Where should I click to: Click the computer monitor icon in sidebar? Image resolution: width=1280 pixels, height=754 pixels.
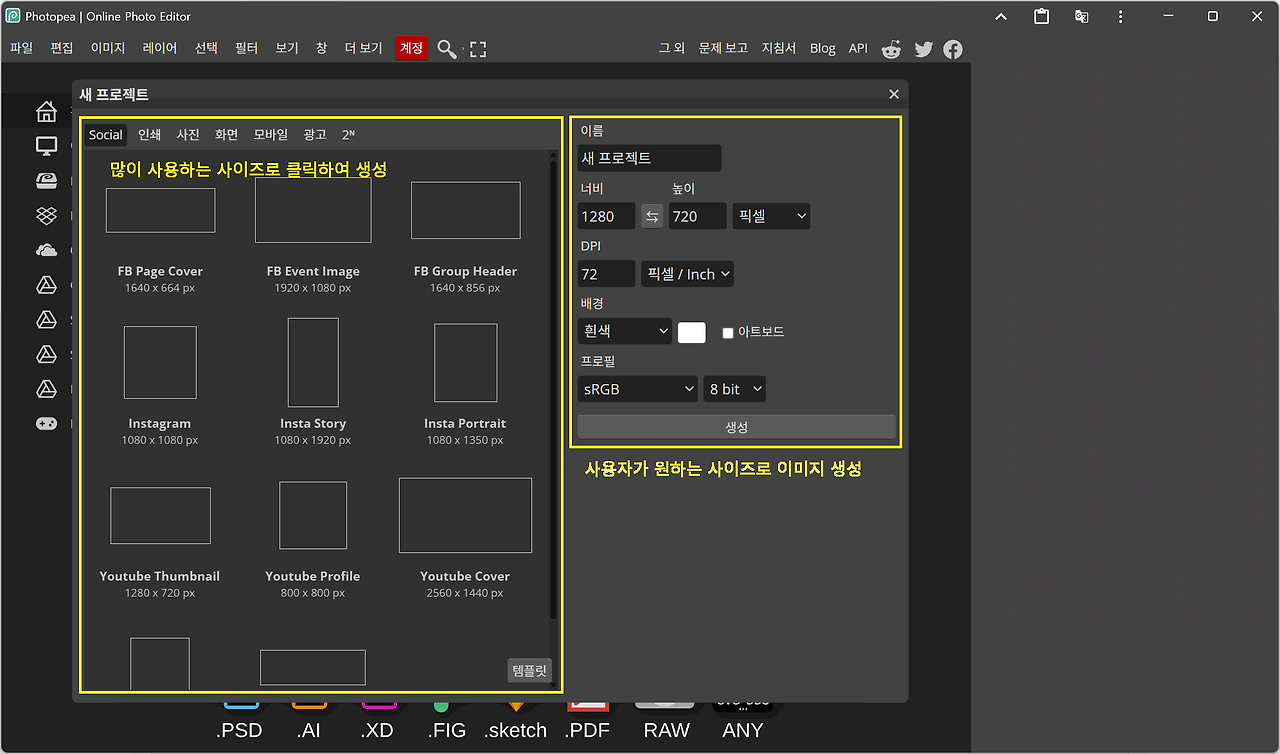(46, 146)
